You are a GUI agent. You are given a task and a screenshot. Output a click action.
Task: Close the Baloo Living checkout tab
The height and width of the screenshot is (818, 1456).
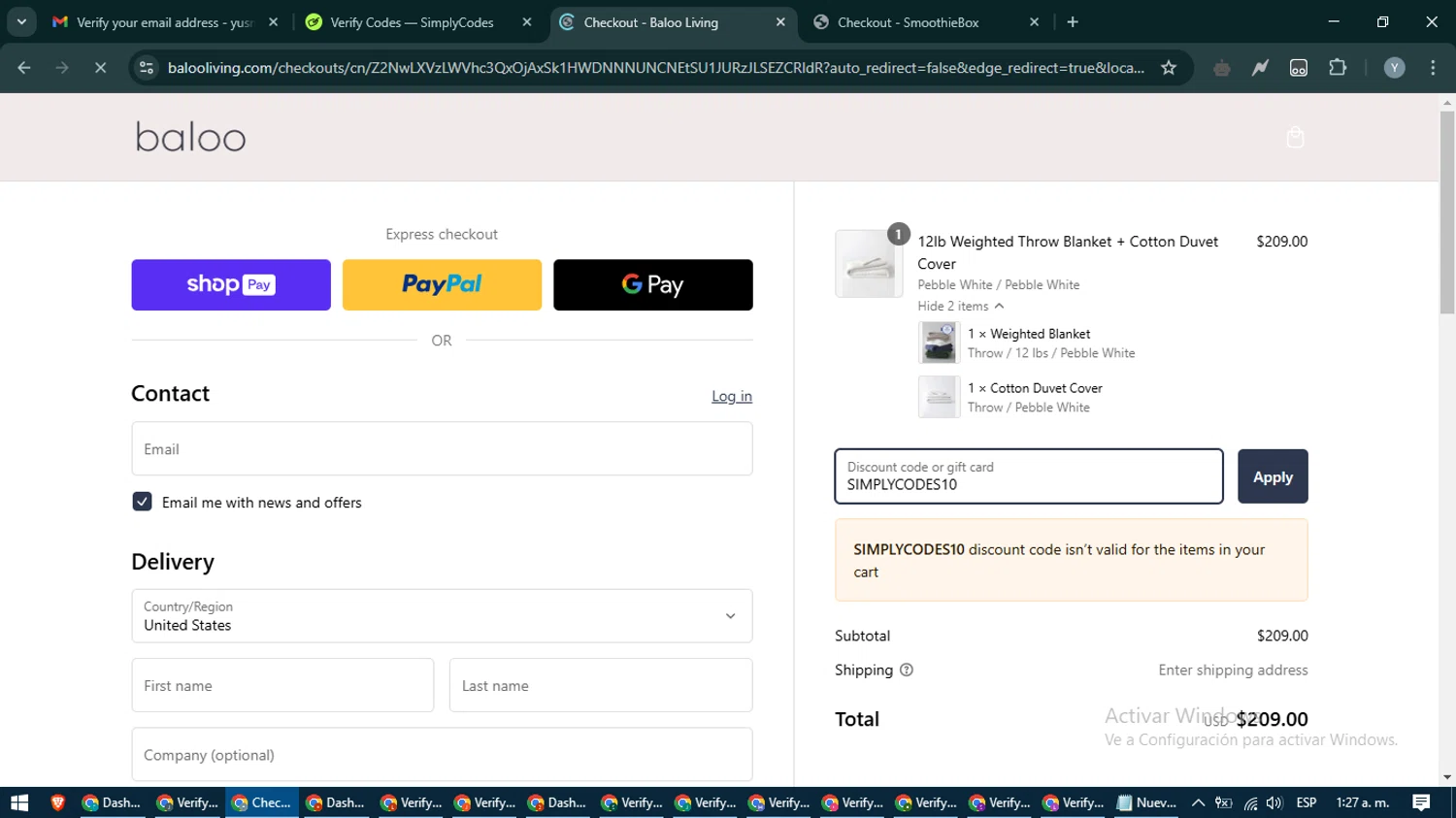[780, 22]
